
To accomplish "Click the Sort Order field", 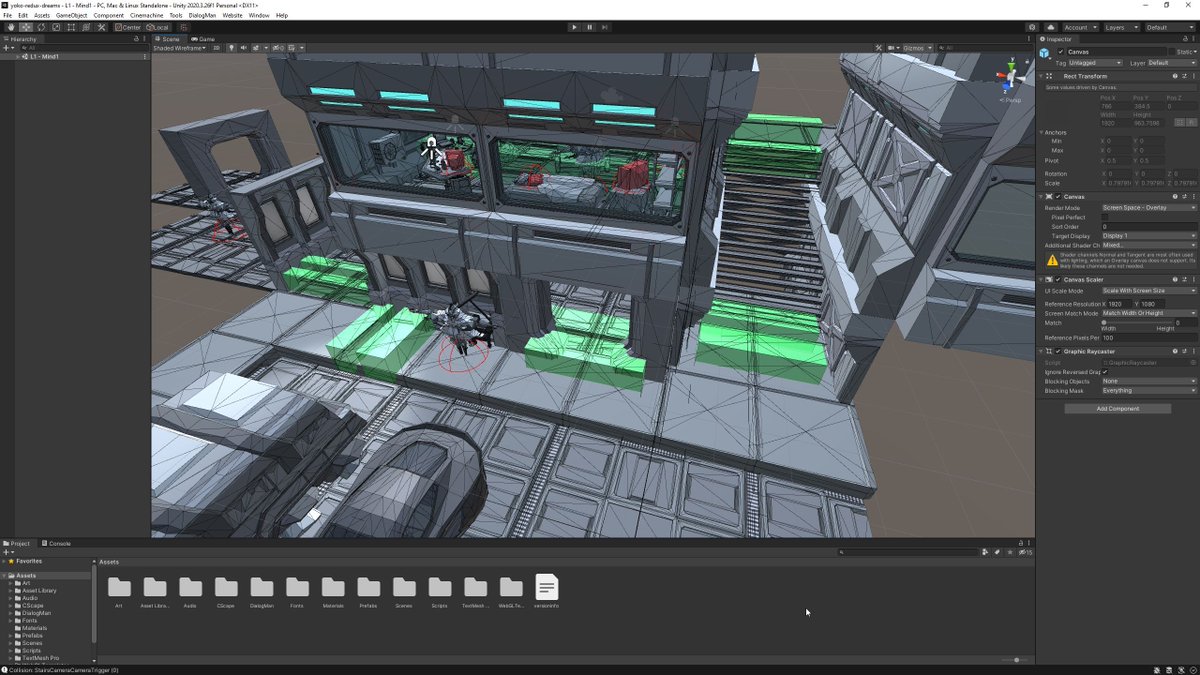I will 1149,227.
